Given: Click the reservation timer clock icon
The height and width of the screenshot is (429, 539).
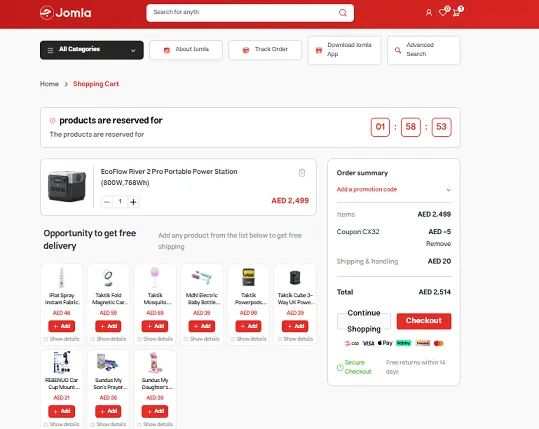Looking at the screenshot, I should click(x=53, y=121).
